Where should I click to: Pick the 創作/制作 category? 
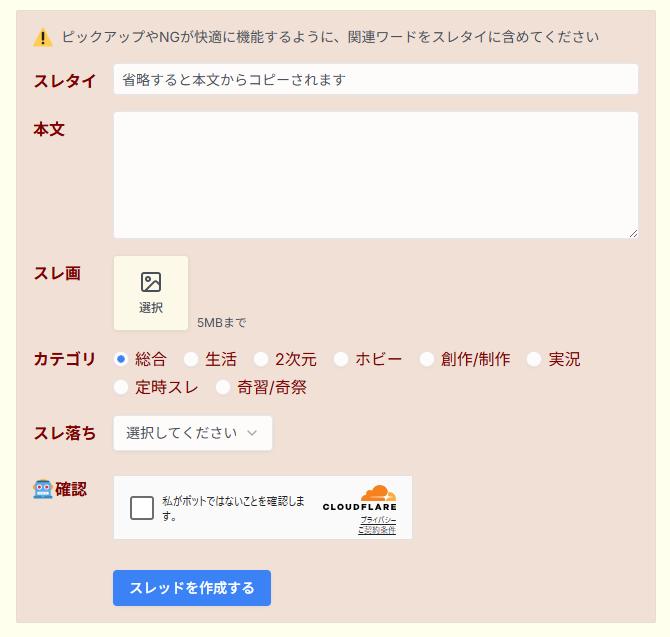(x=427, y=359)
